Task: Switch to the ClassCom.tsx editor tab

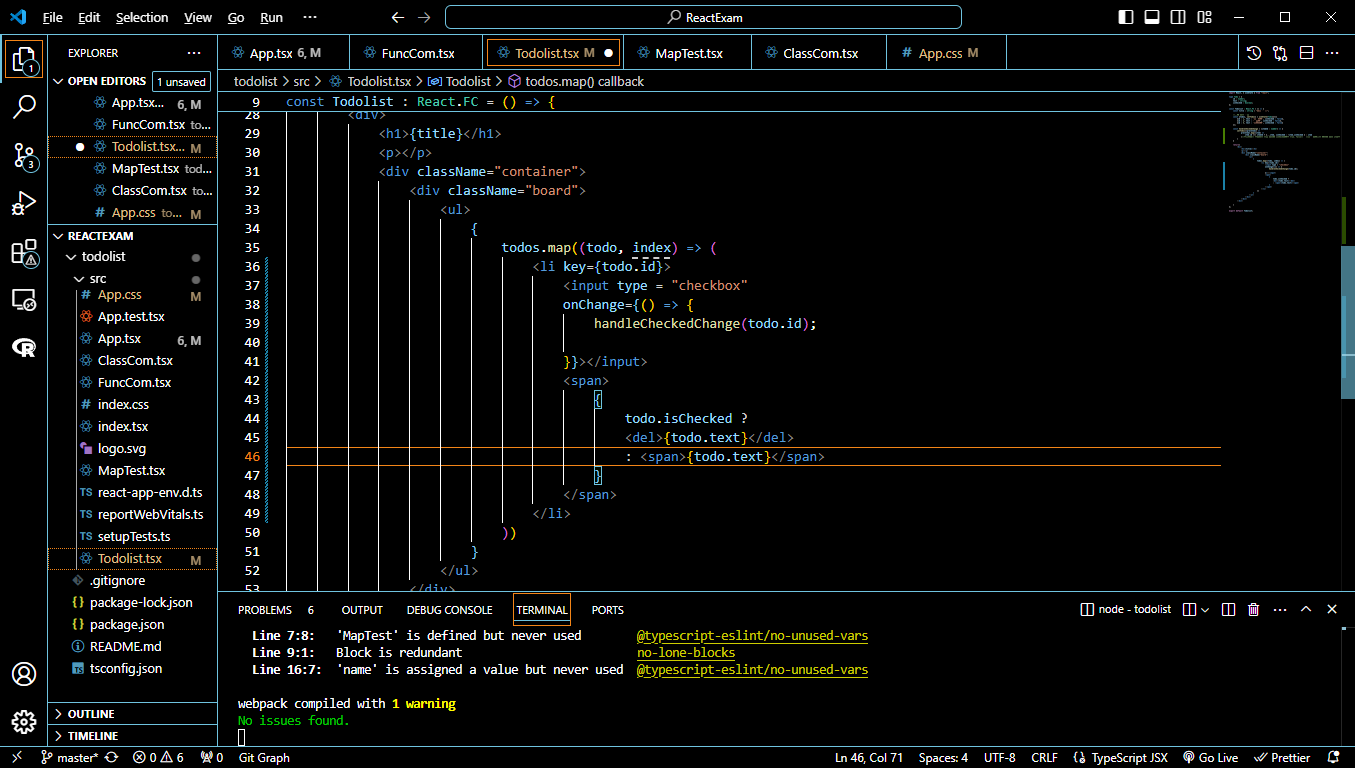Action: (819, 53)
